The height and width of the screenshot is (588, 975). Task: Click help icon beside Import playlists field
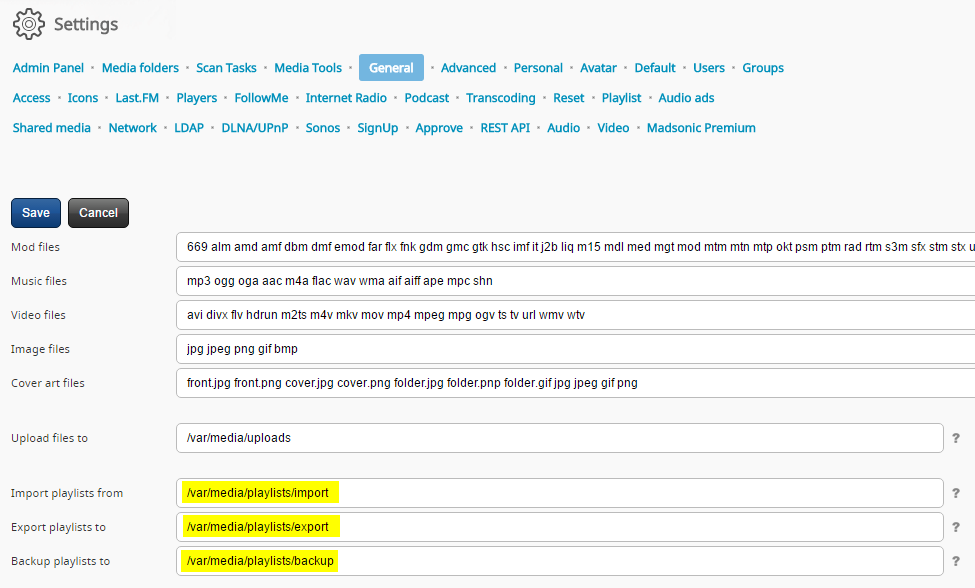[955, 493]
